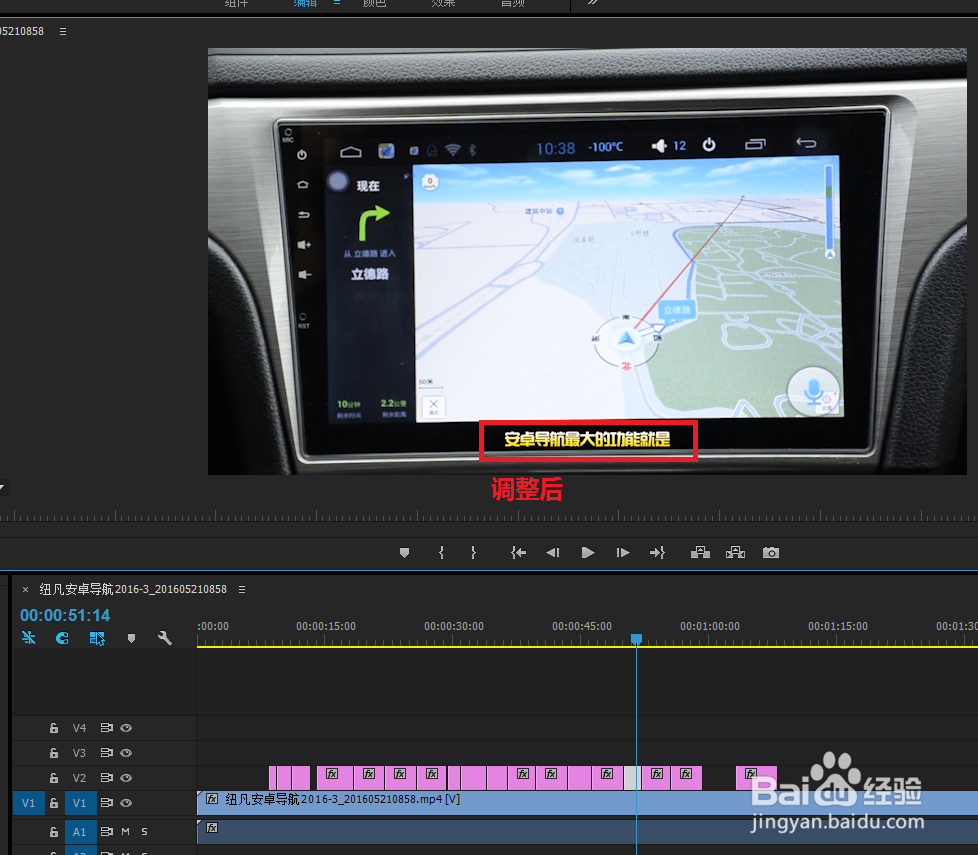Image resolution: width=978 pixels, height=855 pixels.
Task: Click the Program monitor scrub ruler
Action: click(x=489, y=516)
